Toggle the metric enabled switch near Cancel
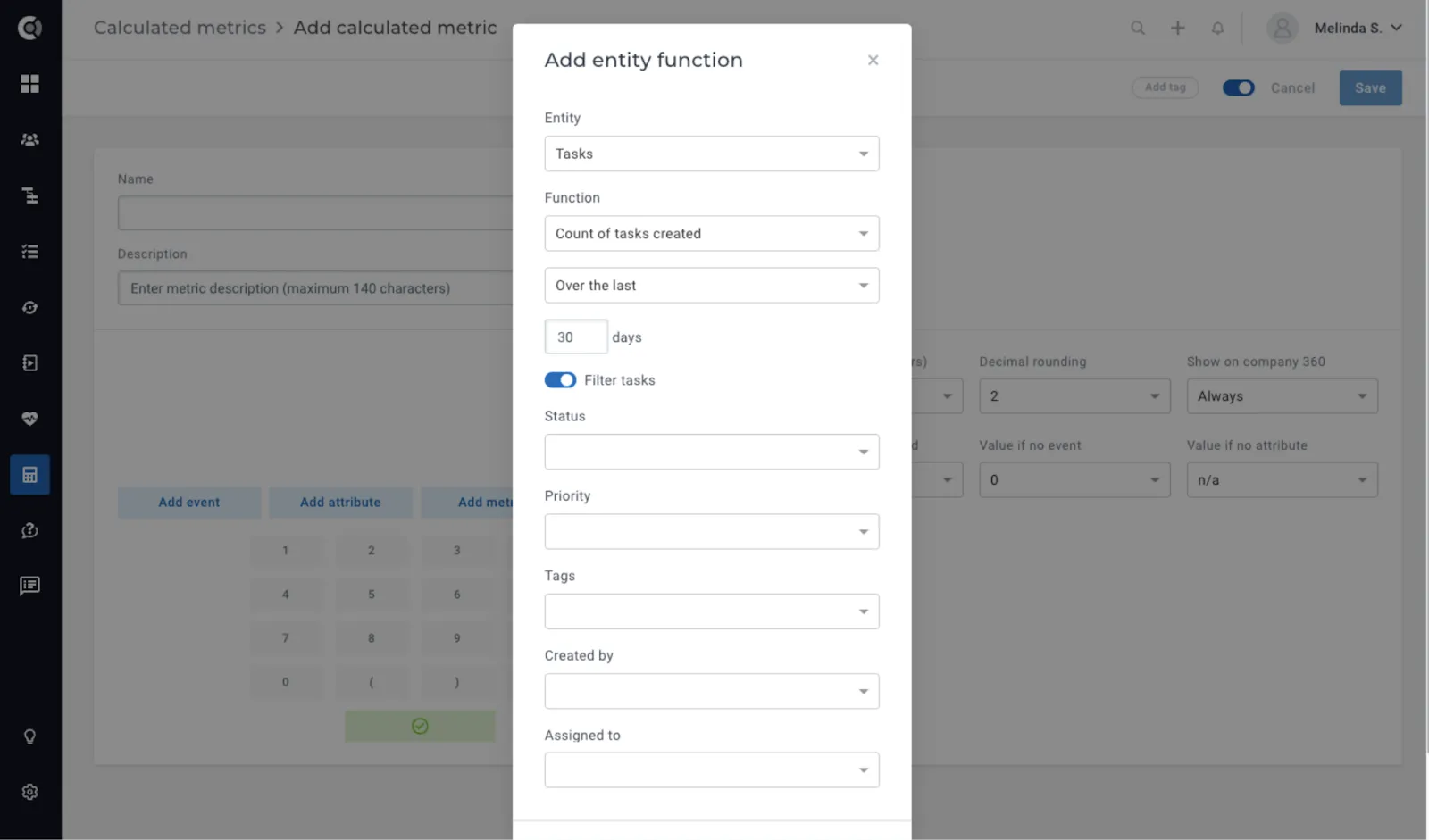The height and width of the screenshot is (840, 1429). (1239, 87)
